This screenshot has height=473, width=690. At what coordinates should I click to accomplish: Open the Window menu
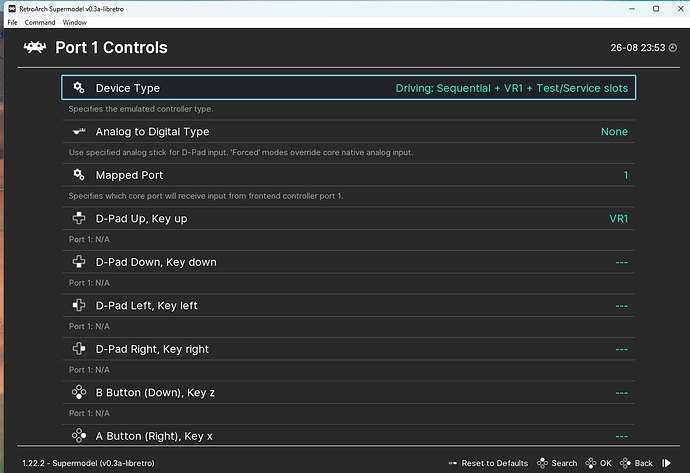click(x=74, y=22)
